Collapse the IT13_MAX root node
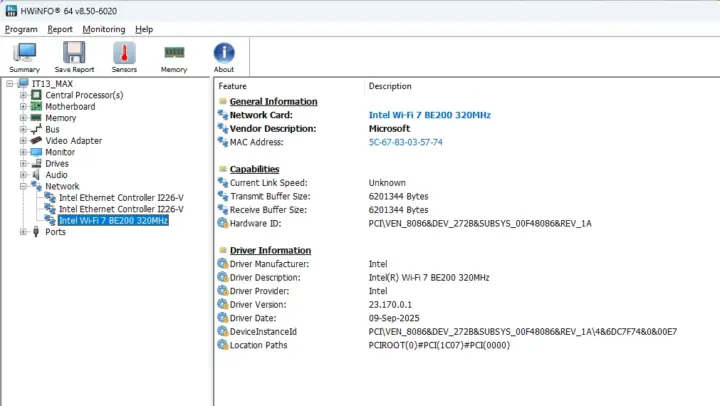The width and height of the screenshot is (720, 406). 10,84
